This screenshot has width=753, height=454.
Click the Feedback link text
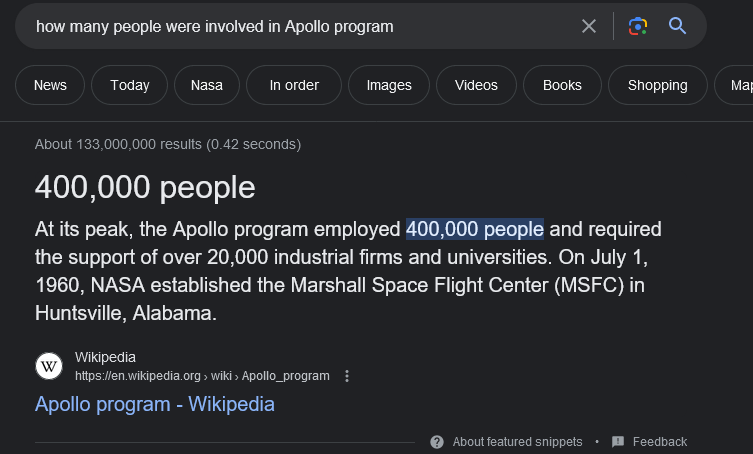point(660,442)
